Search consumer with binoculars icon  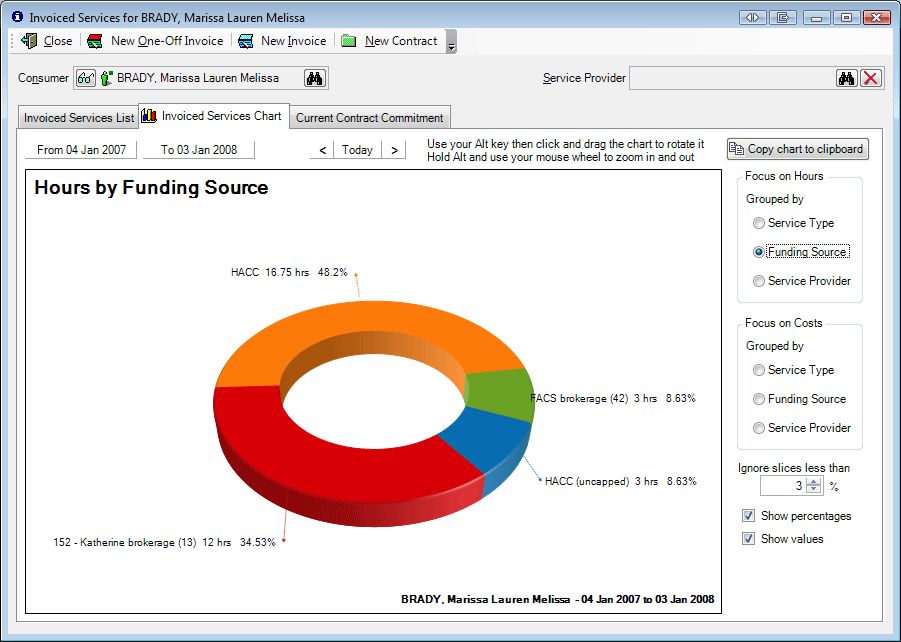click(314, 78)
